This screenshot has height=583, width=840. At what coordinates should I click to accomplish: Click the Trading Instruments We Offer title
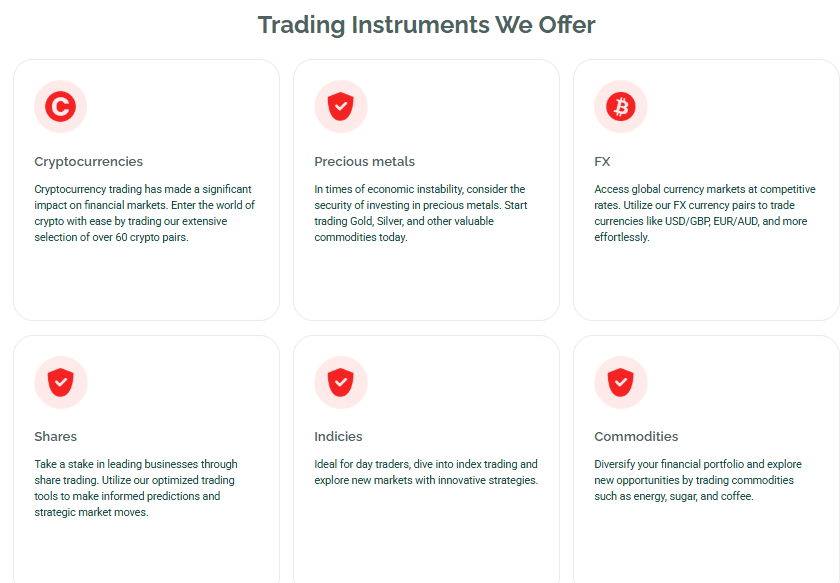point(426,24)
